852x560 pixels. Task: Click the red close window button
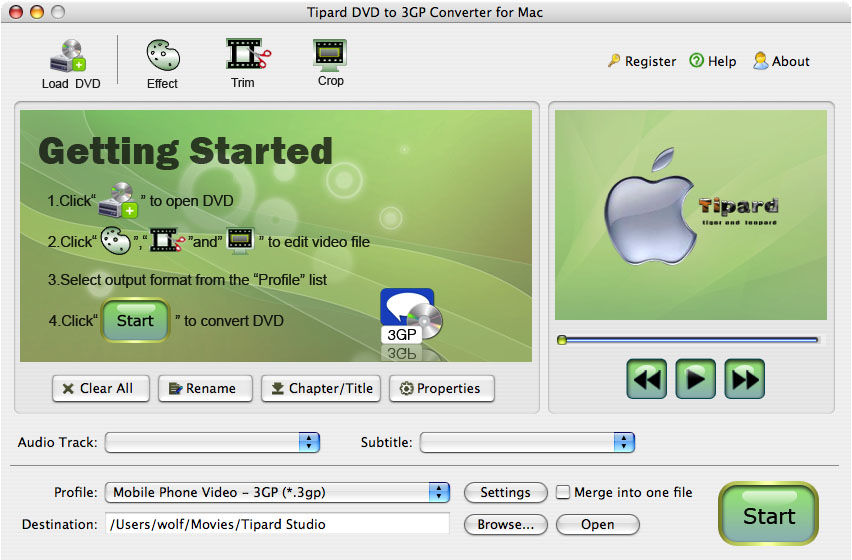(x=16, y=11)
